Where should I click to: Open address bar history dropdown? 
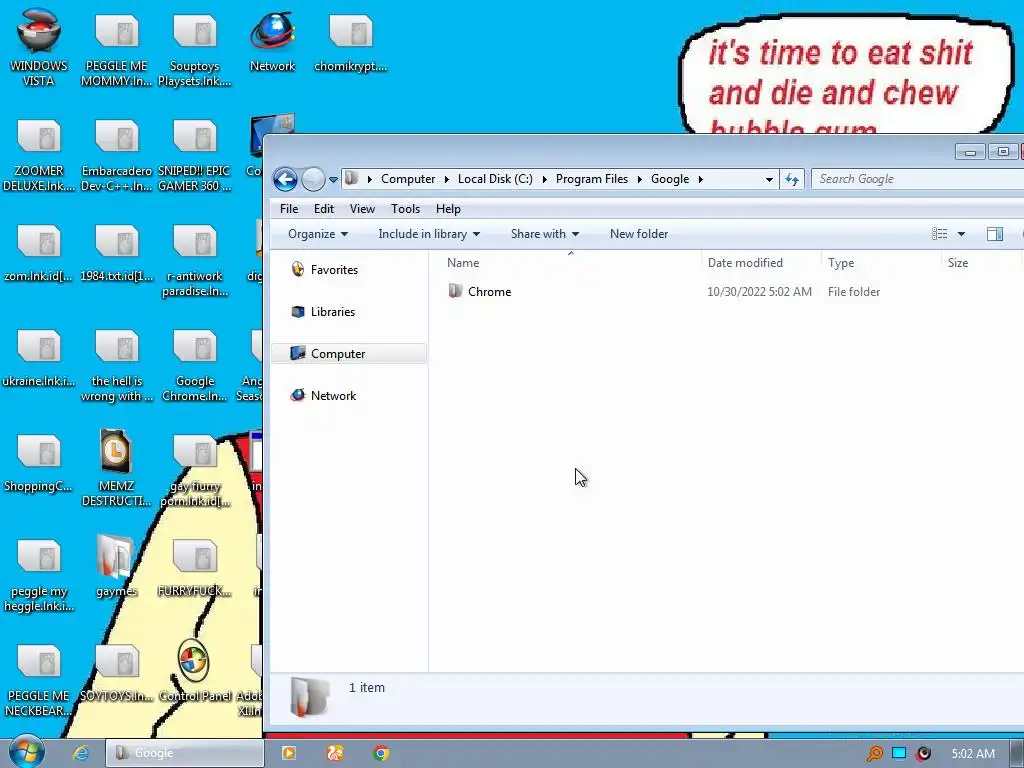coord(769,180)
